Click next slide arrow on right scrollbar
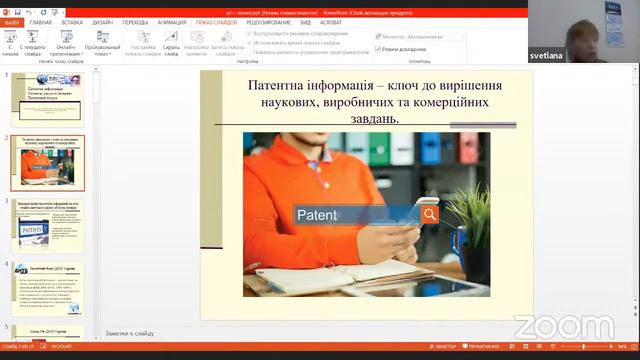This screenshot has width=640, height=360. tap(636, 314)
